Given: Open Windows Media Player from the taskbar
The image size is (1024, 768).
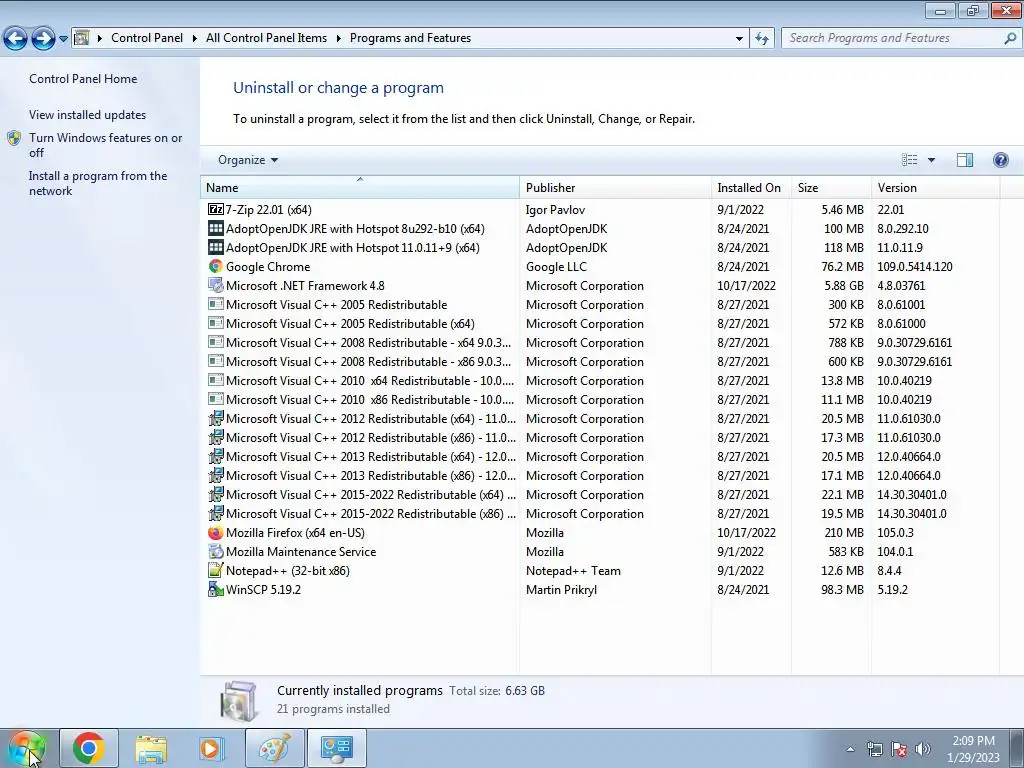Looking at the screenshot, I should tap(211, 748).
